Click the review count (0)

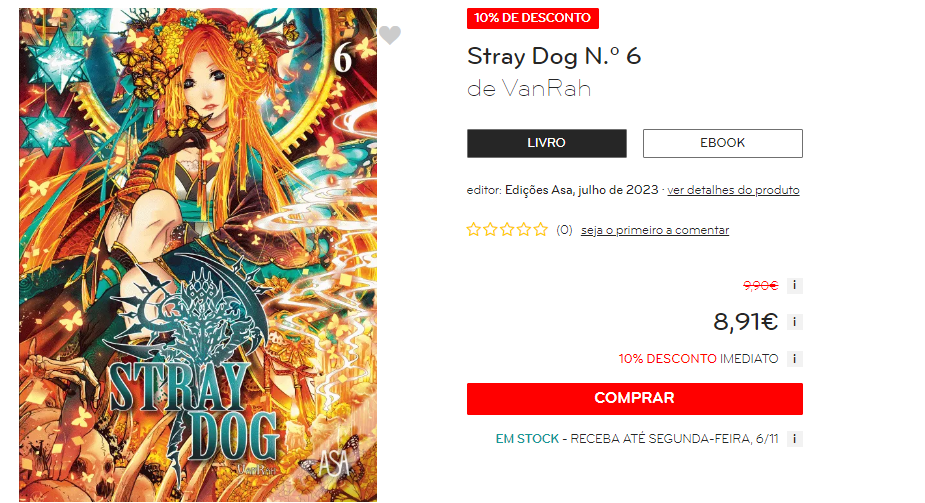tap(564, 230)
